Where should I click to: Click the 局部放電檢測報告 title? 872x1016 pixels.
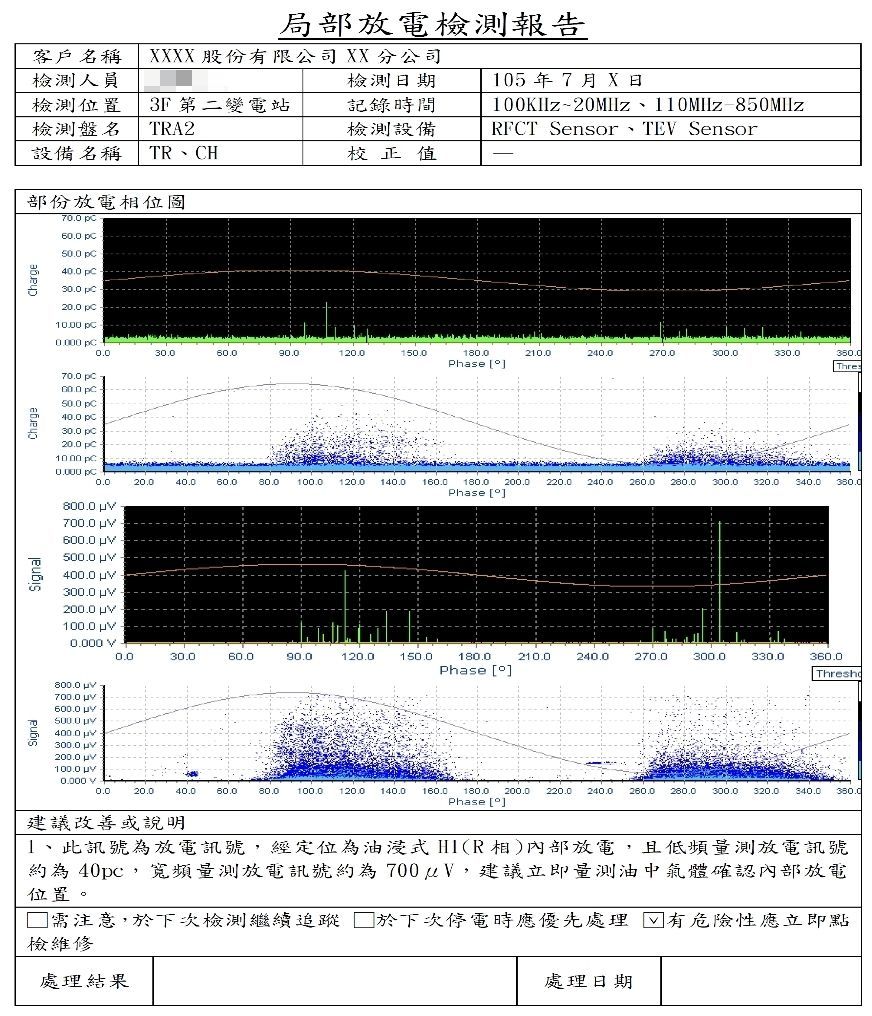point(433,25)
